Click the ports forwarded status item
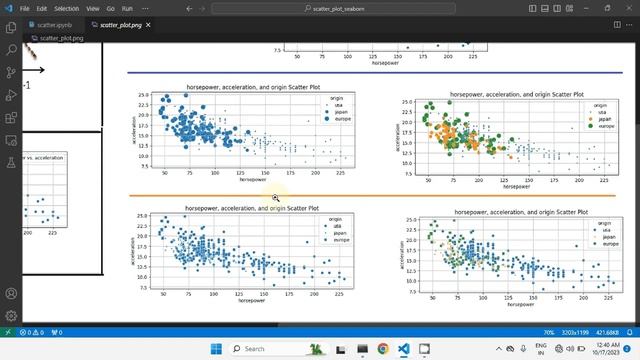This screenshot has width=640, height=360. pyautogui.click(x=57, y=332)
